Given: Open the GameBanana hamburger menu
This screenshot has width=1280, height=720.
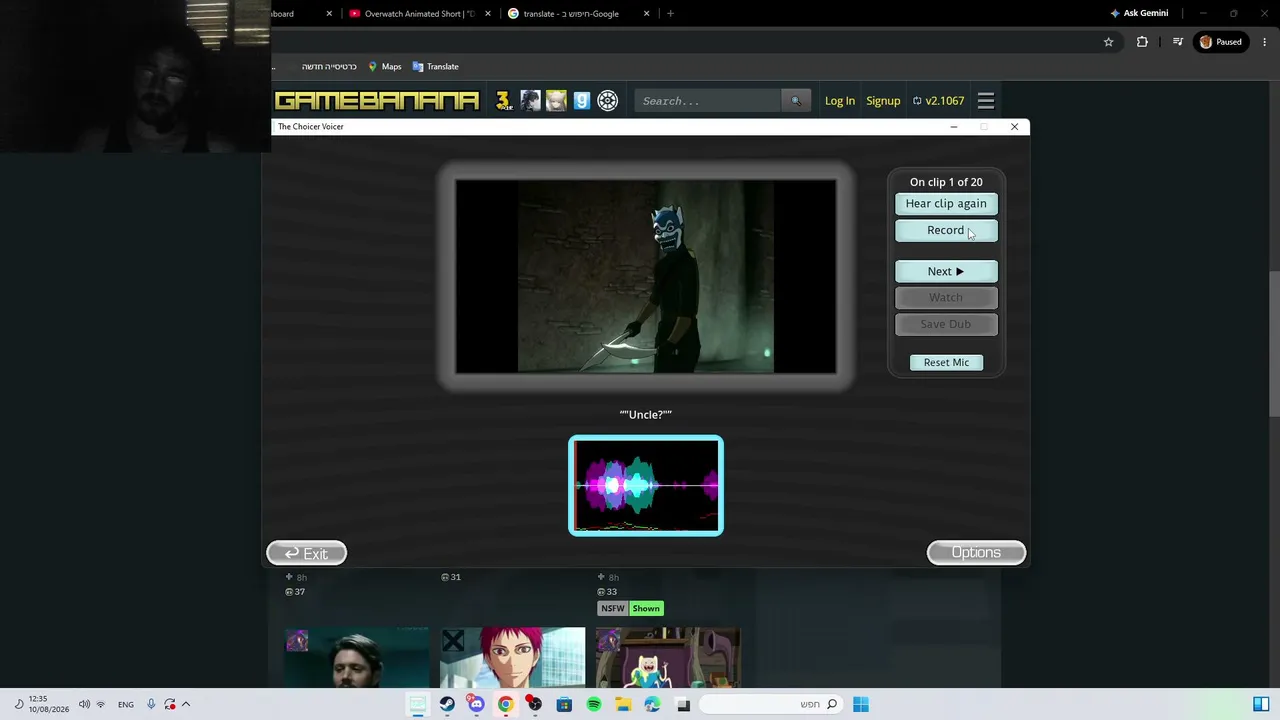Looking at the screenshot, I should tap(986, 101).
